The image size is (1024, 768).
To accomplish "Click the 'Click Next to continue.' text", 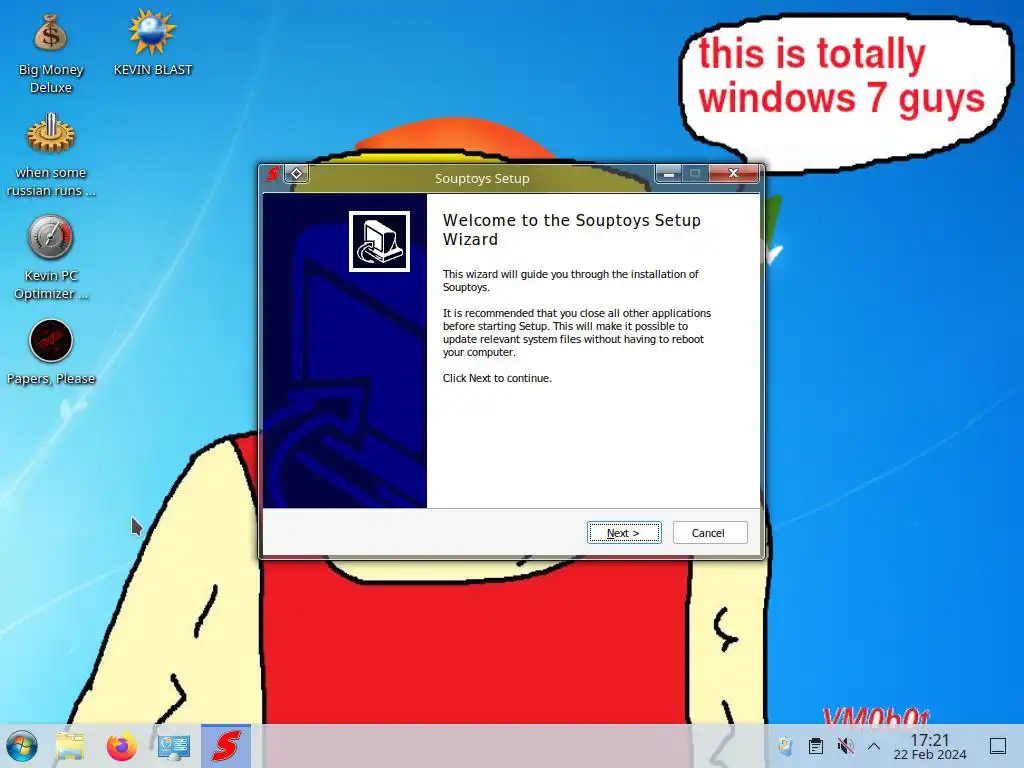I will coord(497,378).
